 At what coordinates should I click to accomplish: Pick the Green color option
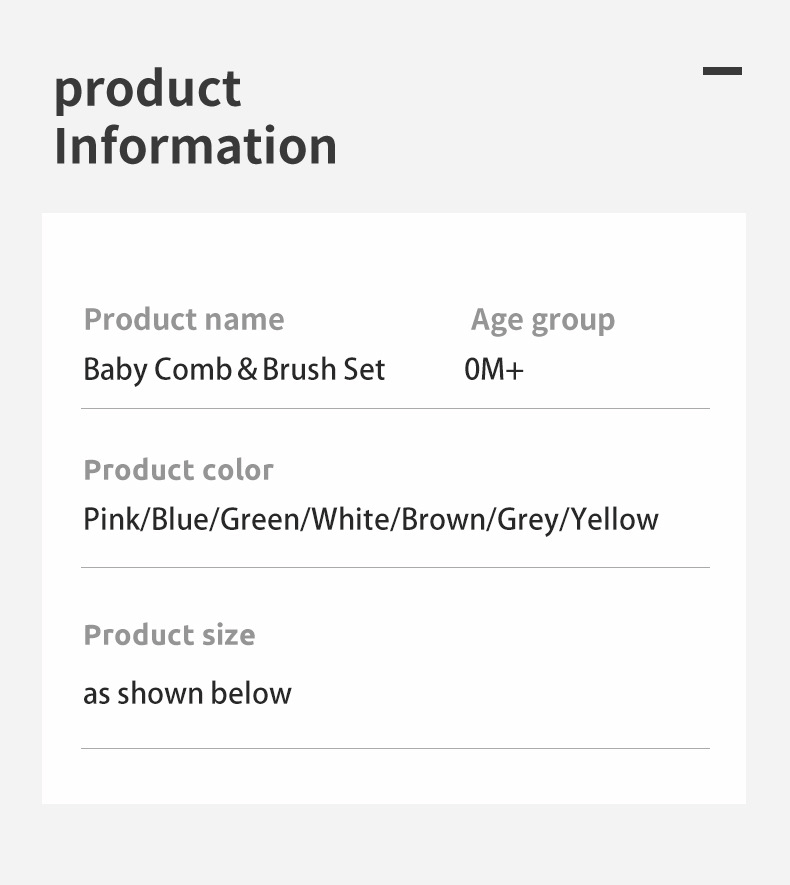point(260,520)
